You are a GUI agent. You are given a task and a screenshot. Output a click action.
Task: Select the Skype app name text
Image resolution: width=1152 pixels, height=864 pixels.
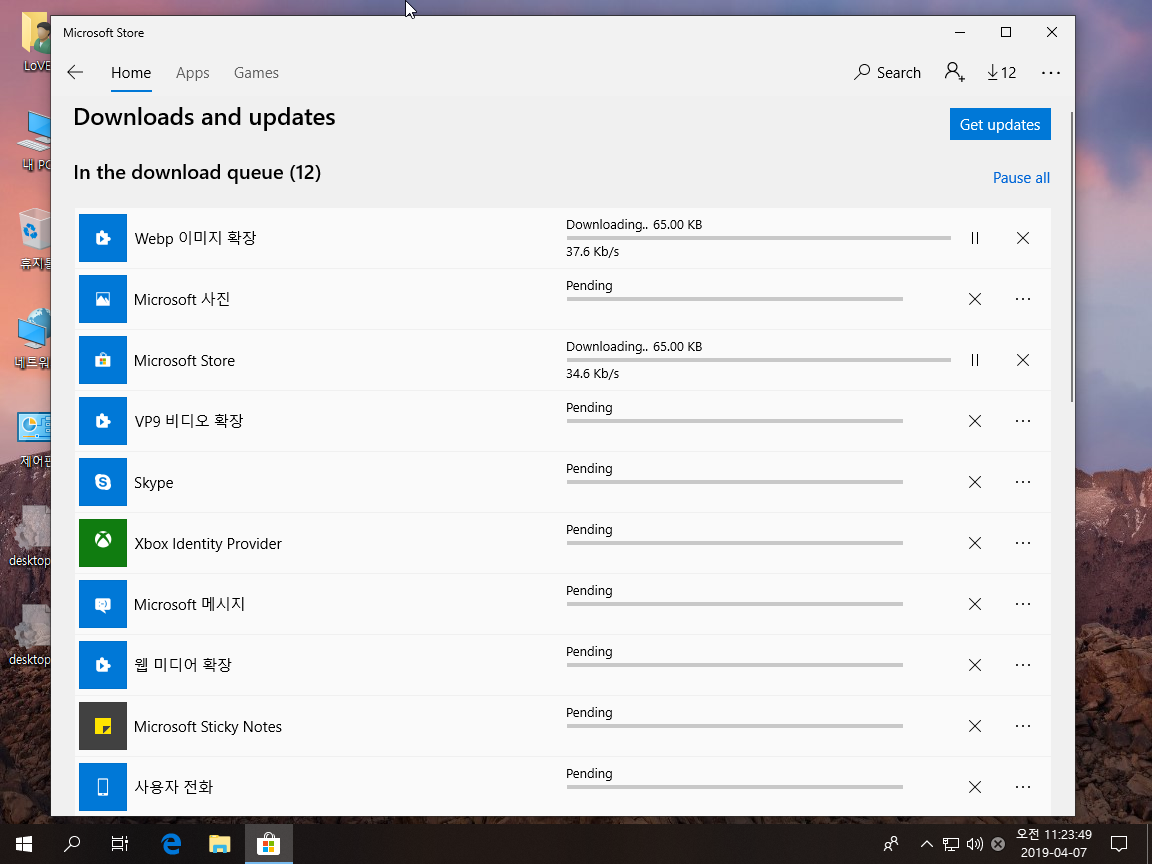[x=154, y=483]
